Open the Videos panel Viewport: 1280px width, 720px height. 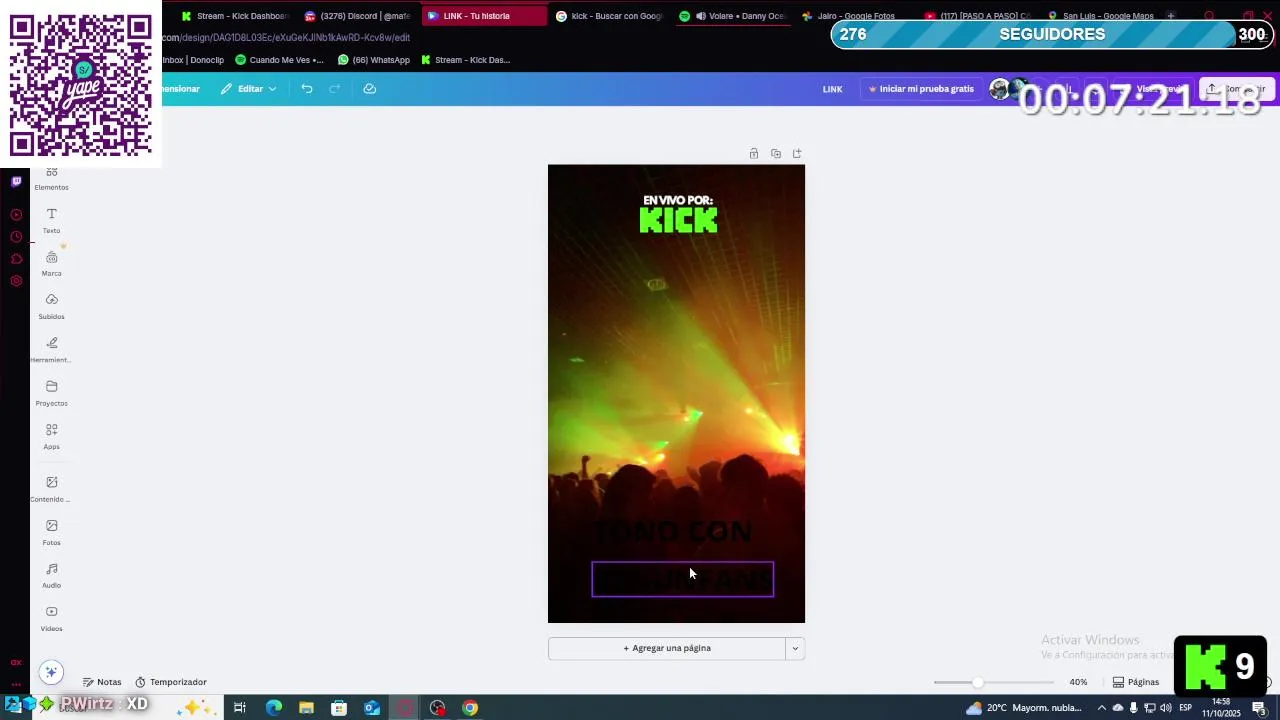coord(51,618)
